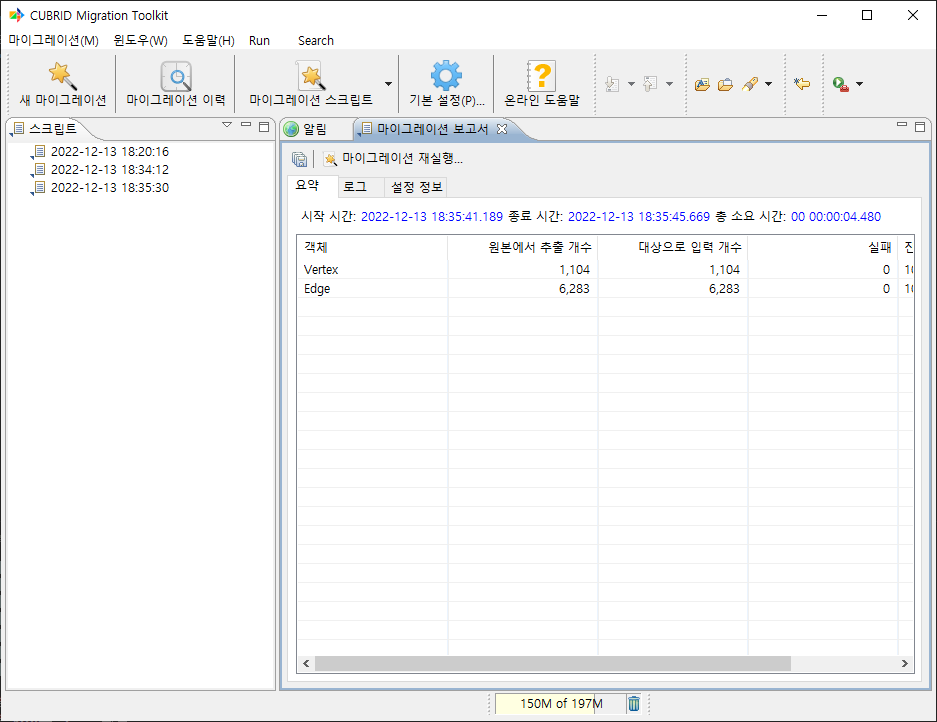The height and width of the screenshot is (722, 937).
Task: Open 온라인 도움말 question mark icon
Action: 541,76
